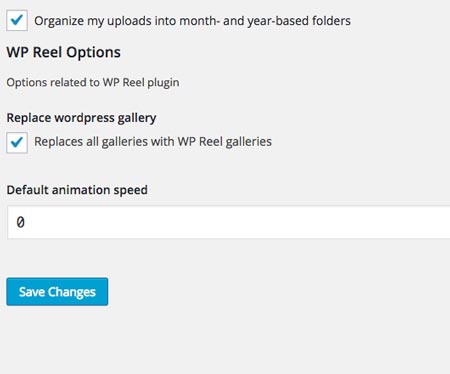Click the 'Default animation speed' field label

[x=77, y=190]
